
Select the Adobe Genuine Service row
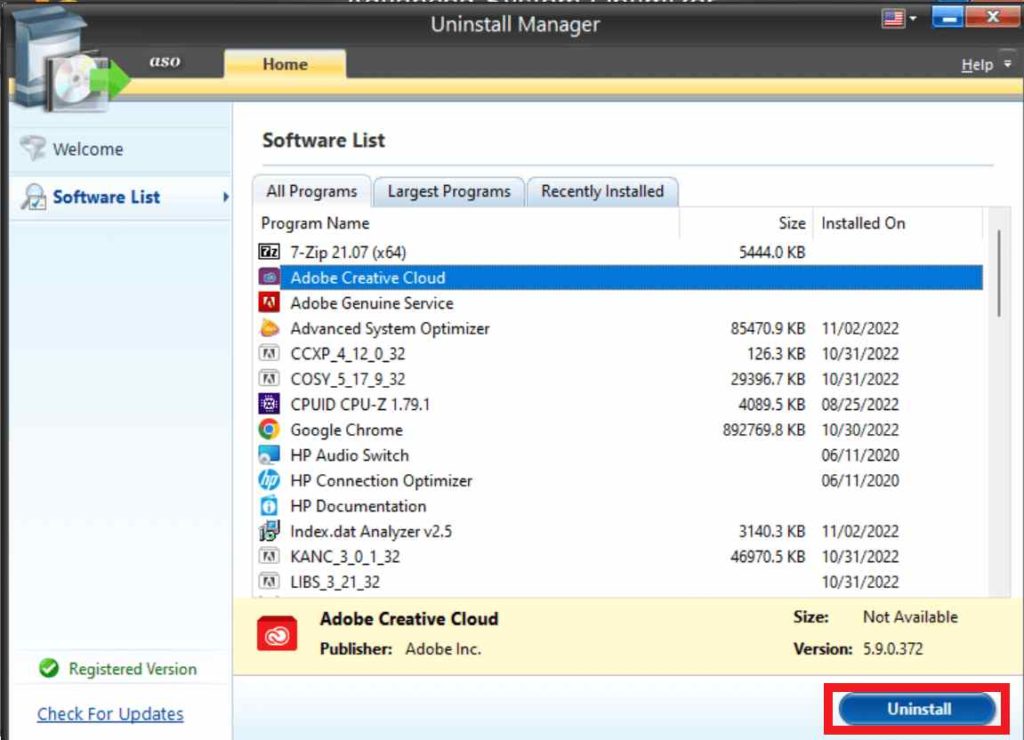[x=619, y=303]
